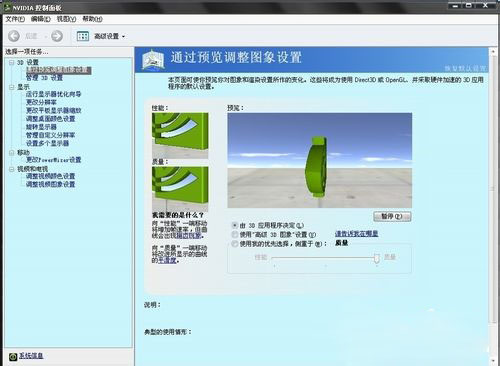Screen dimensions: 500x366
Task: Click the 3D preview of rotating logo
Action: (x=320, y=160)
